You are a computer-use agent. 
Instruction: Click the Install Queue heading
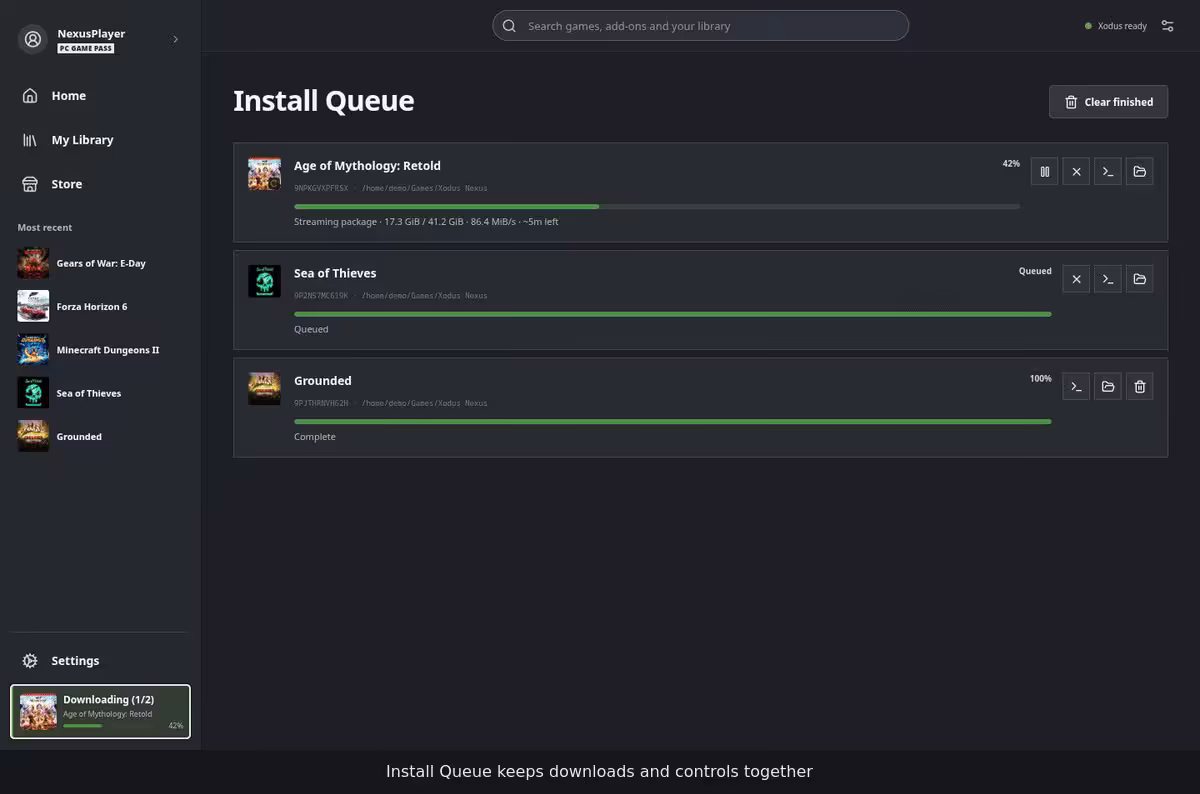[x=324, y=101]
